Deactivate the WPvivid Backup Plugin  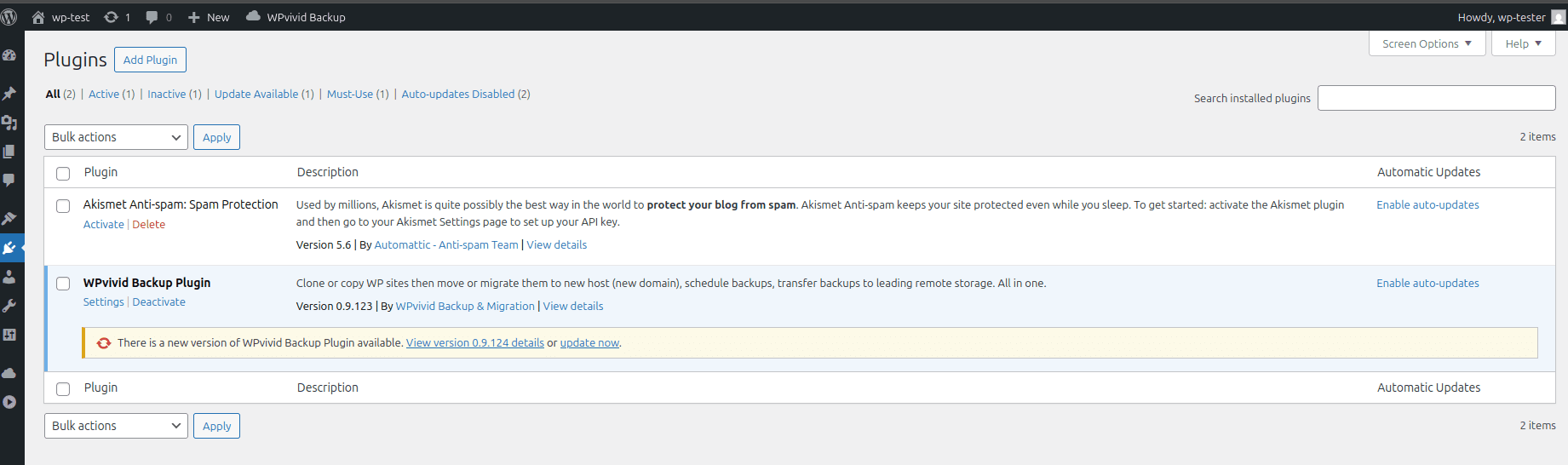[158, 302]
